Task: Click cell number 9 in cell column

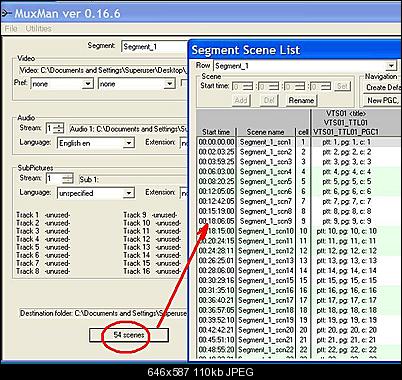Action: point(303,221)
